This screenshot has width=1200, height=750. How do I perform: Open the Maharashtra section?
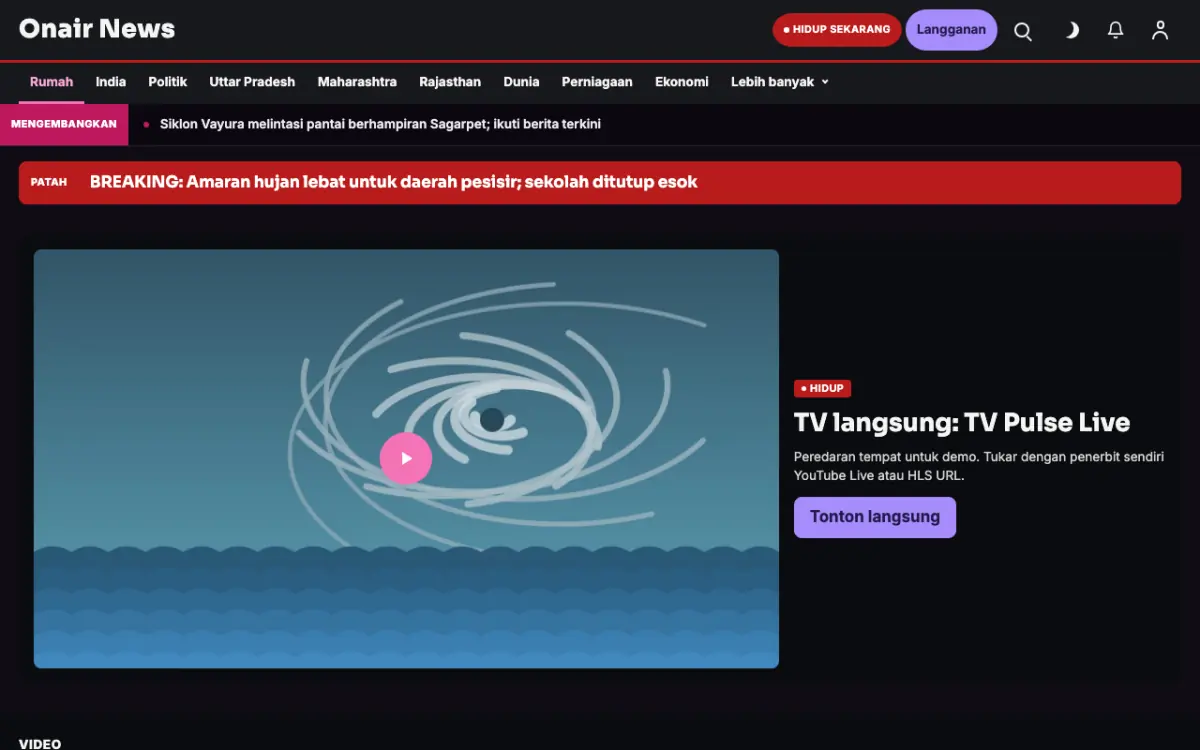click(x=357, y=82)
